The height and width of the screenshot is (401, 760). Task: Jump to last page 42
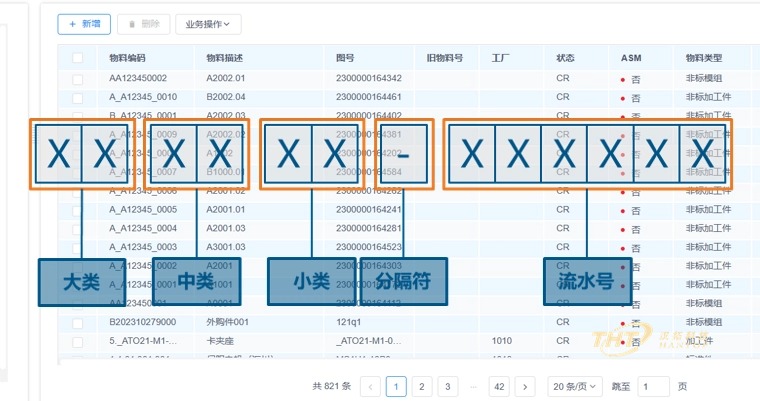click(499, 386)
